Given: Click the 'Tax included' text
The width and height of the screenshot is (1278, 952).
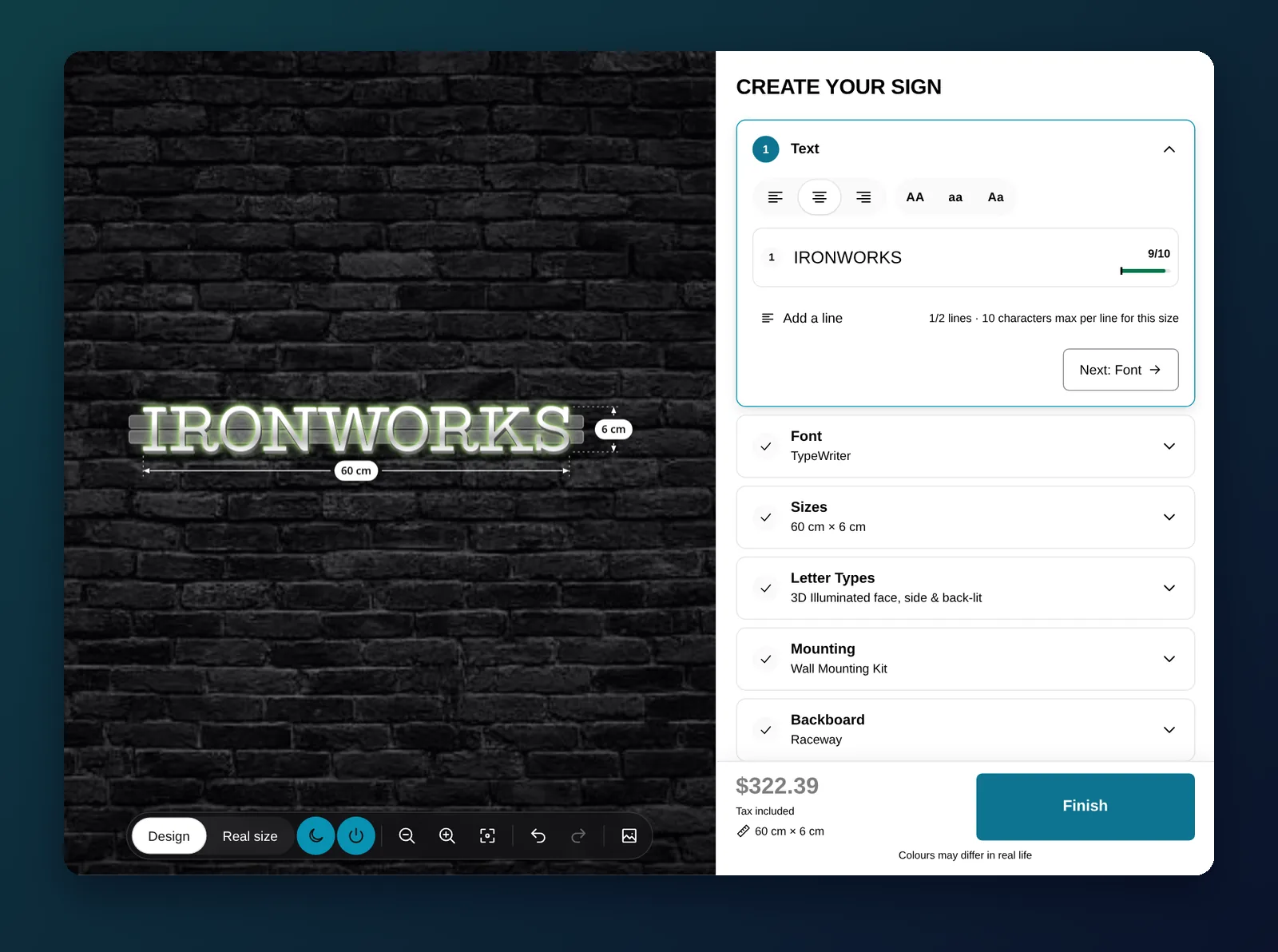Looking at the screenshot, I should (765, 811).
